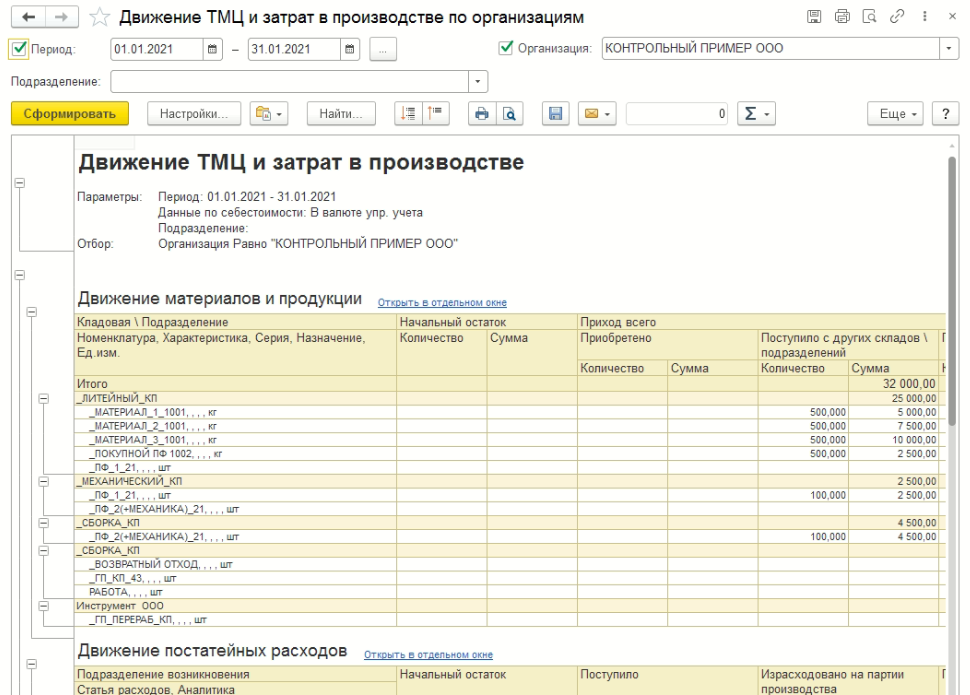Click the print icon in toolbar
The height and width of the screenshot is (695, 970).
pos(481,115)
